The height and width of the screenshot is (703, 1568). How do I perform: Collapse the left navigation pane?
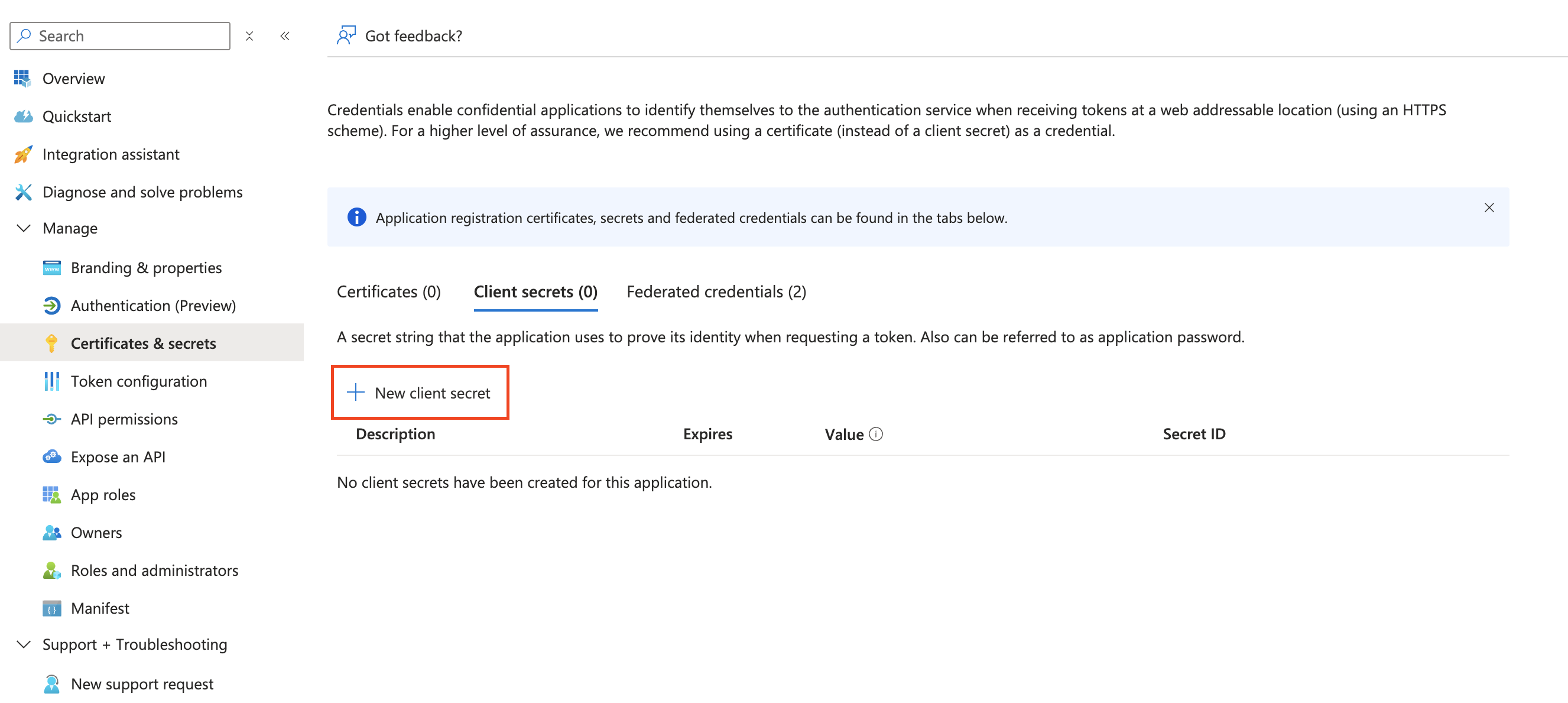point(285,36)
